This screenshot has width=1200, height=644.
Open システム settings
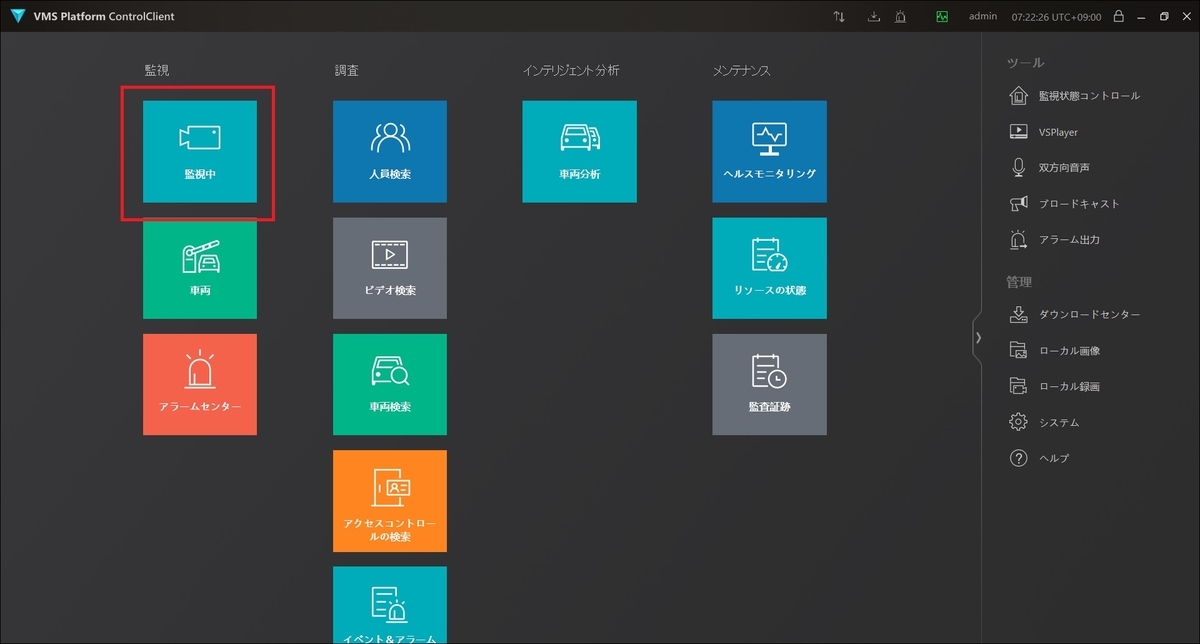pos(1044,422)
